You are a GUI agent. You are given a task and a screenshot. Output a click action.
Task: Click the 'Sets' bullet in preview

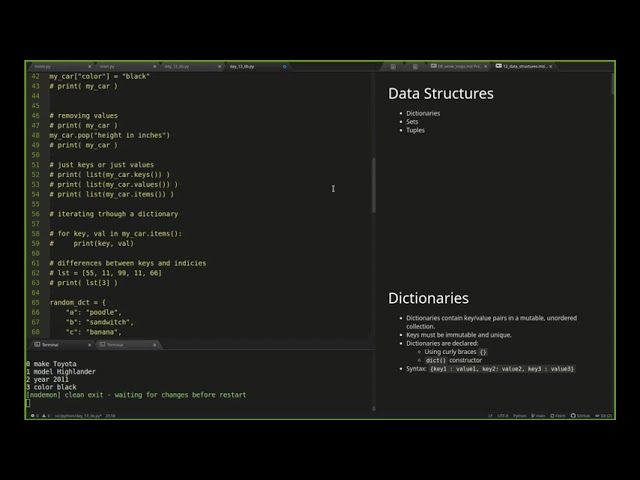point(412,122)
